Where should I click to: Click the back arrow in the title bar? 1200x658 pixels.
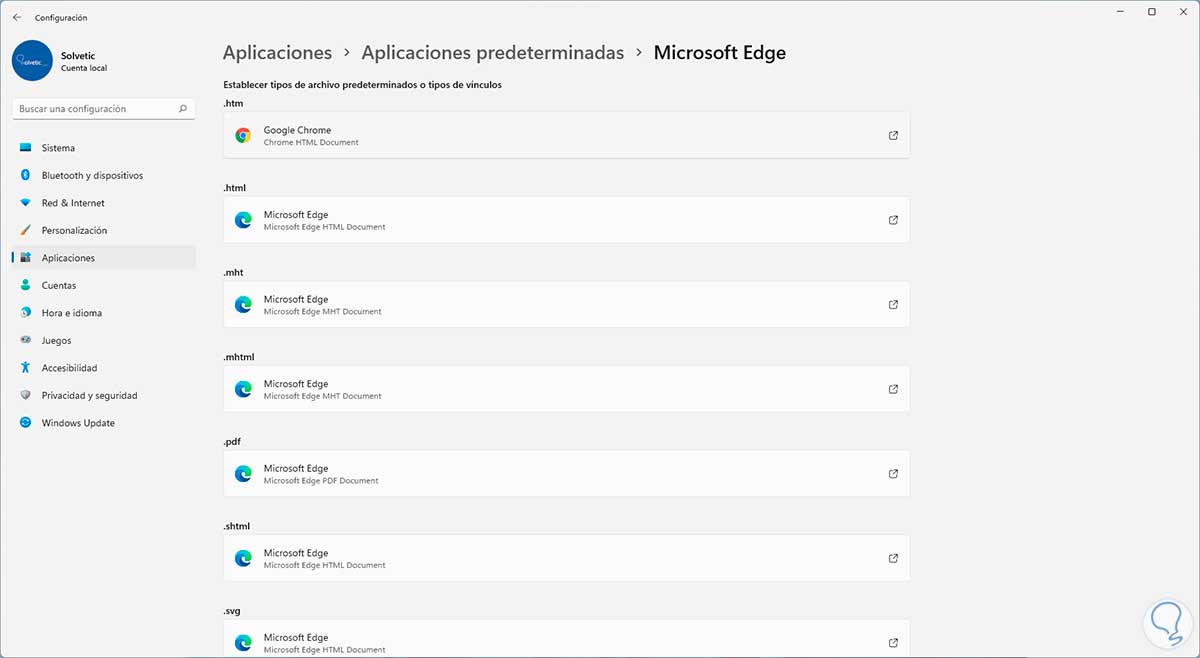pos(17,17)
